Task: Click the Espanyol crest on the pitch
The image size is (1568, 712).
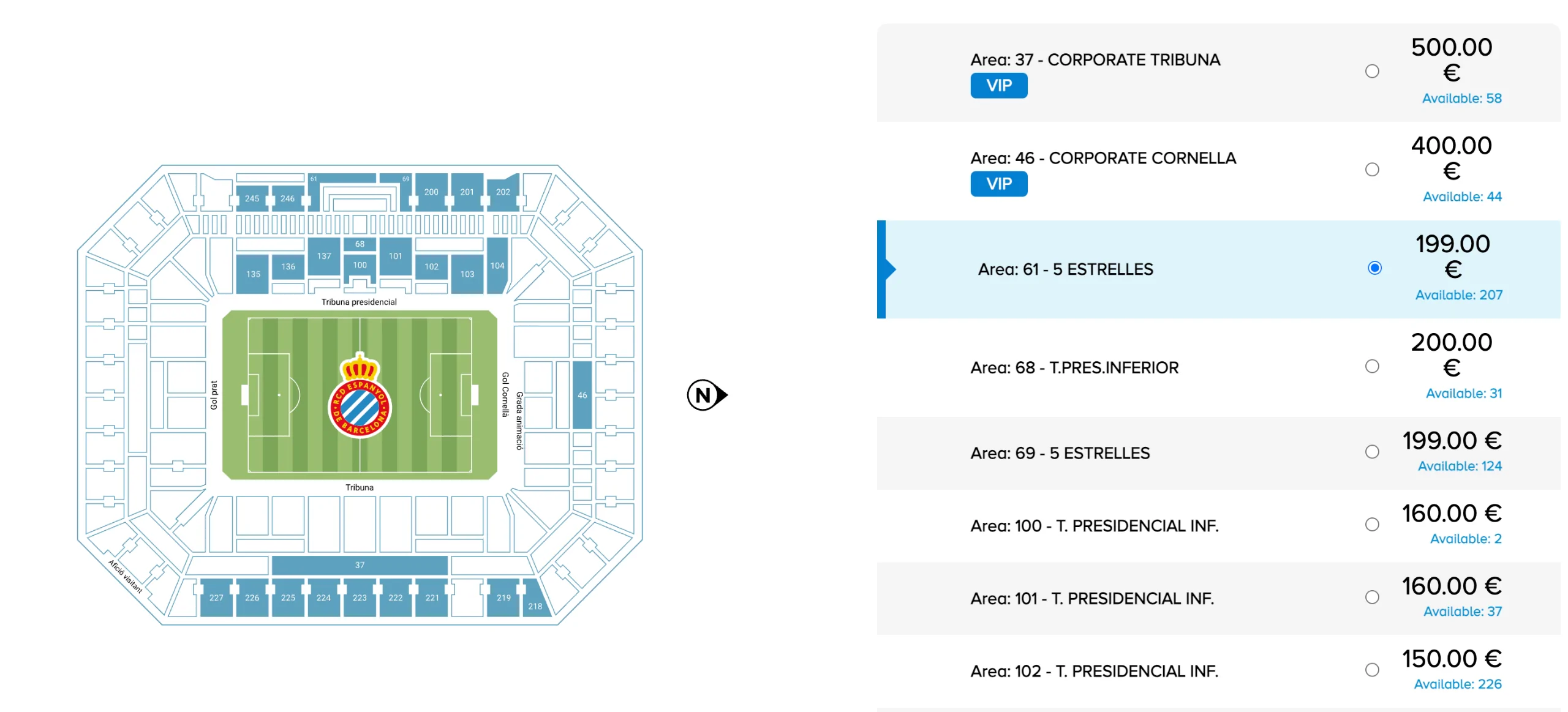Action: (360, 395)
